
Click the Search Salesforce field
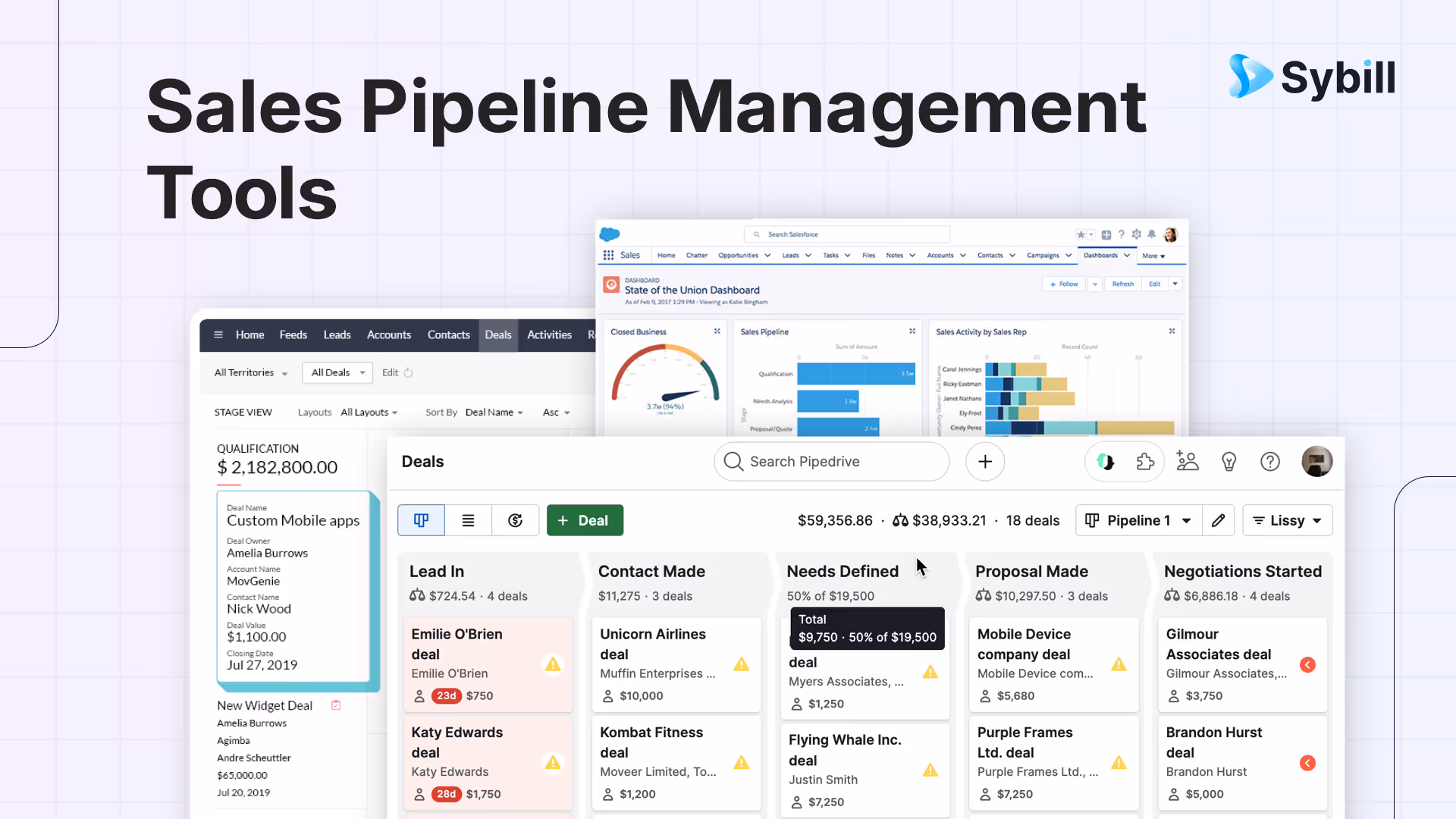pyautogui.click(x=847, y=234)
